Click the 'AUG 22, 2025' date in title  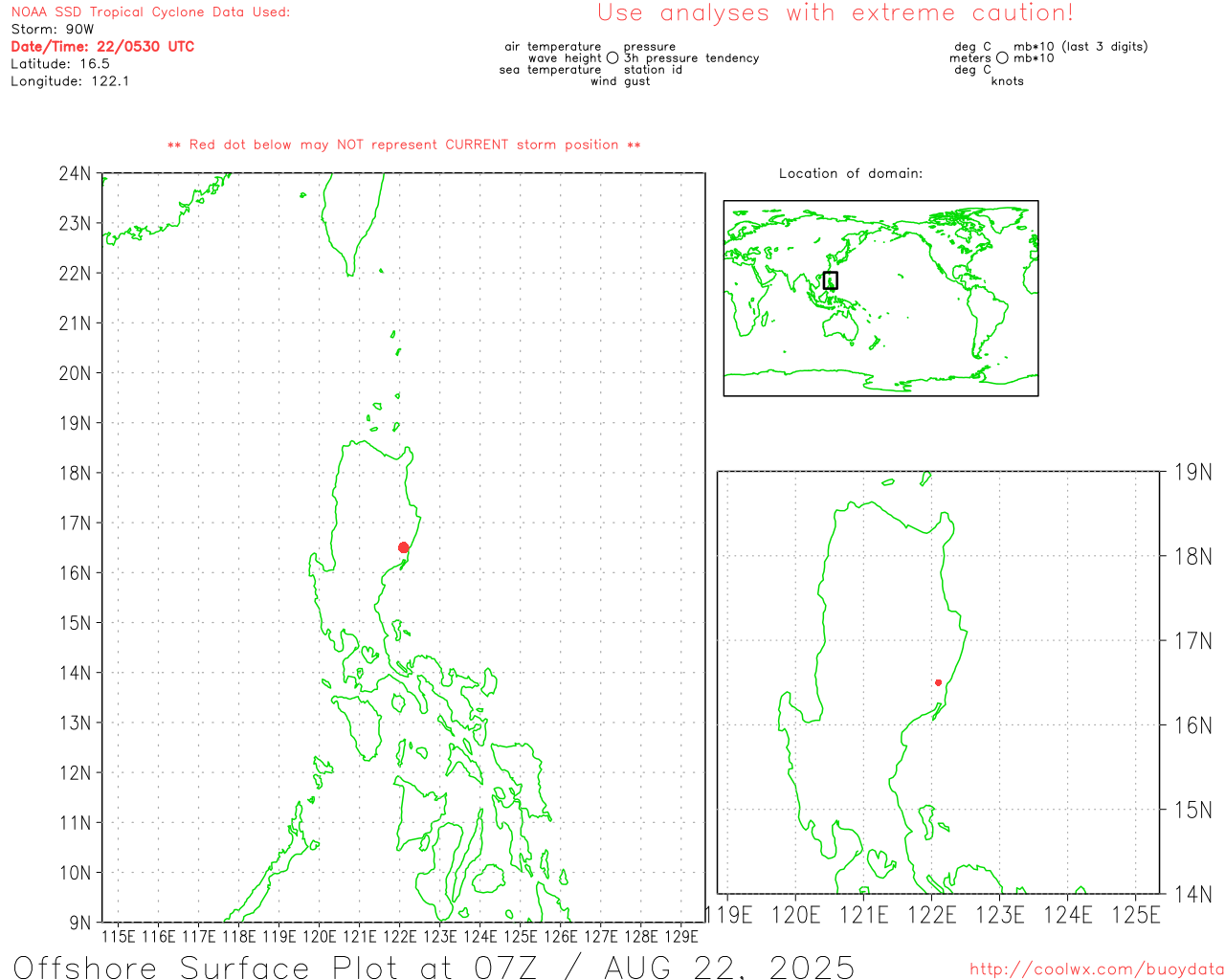[729, 968]
